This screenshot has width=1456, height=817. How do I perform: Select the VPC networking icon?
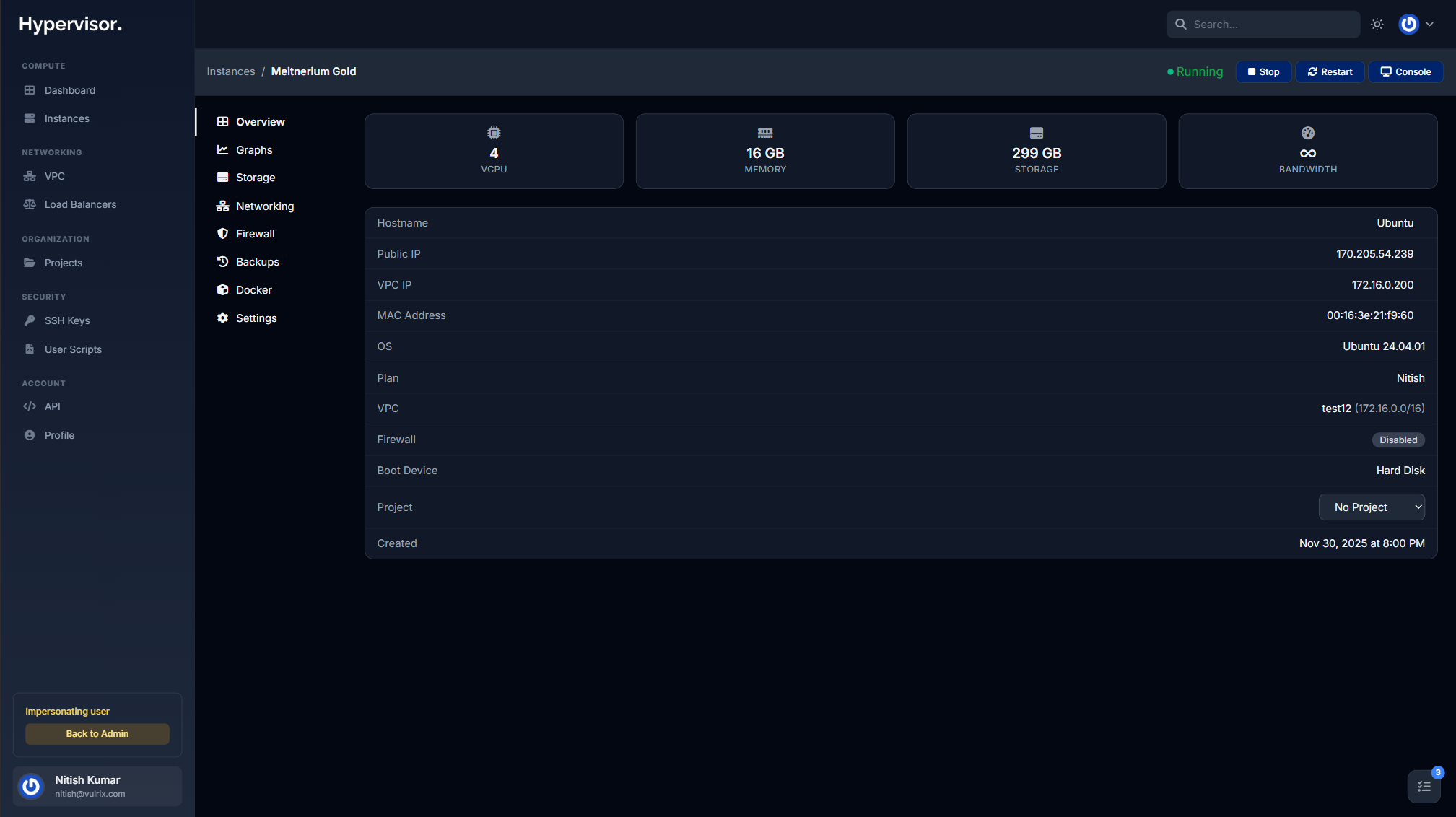30,175
